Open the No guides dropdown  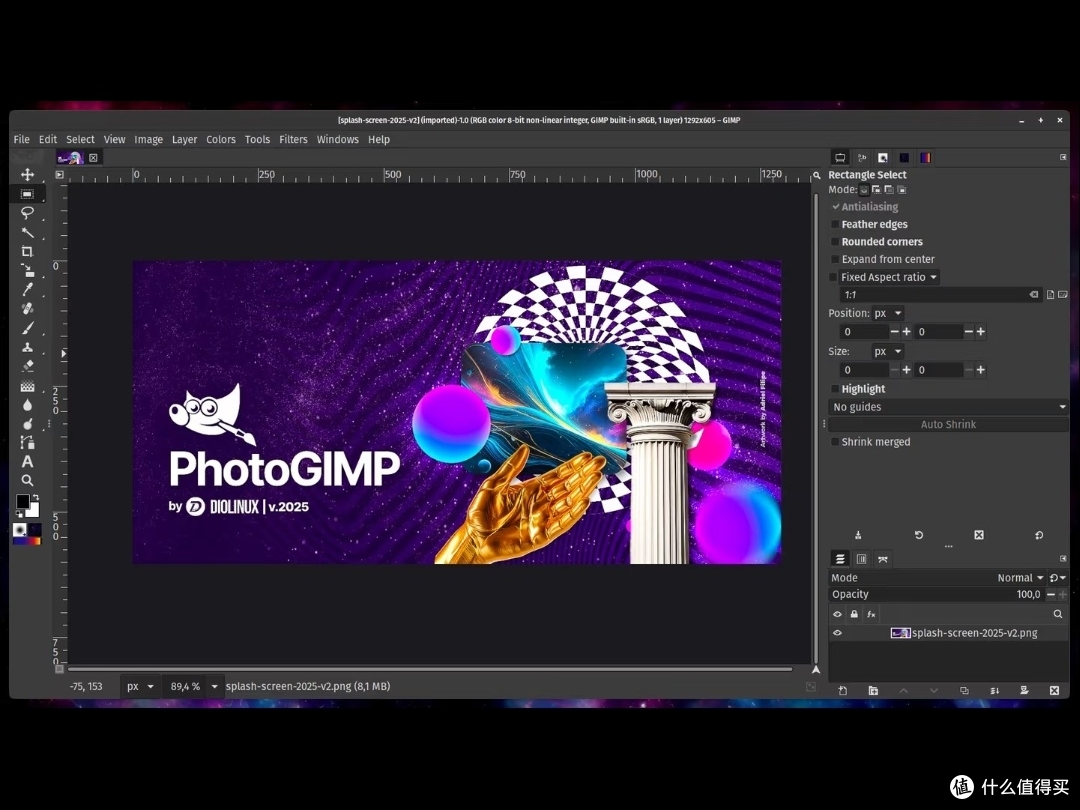(948, 407)
